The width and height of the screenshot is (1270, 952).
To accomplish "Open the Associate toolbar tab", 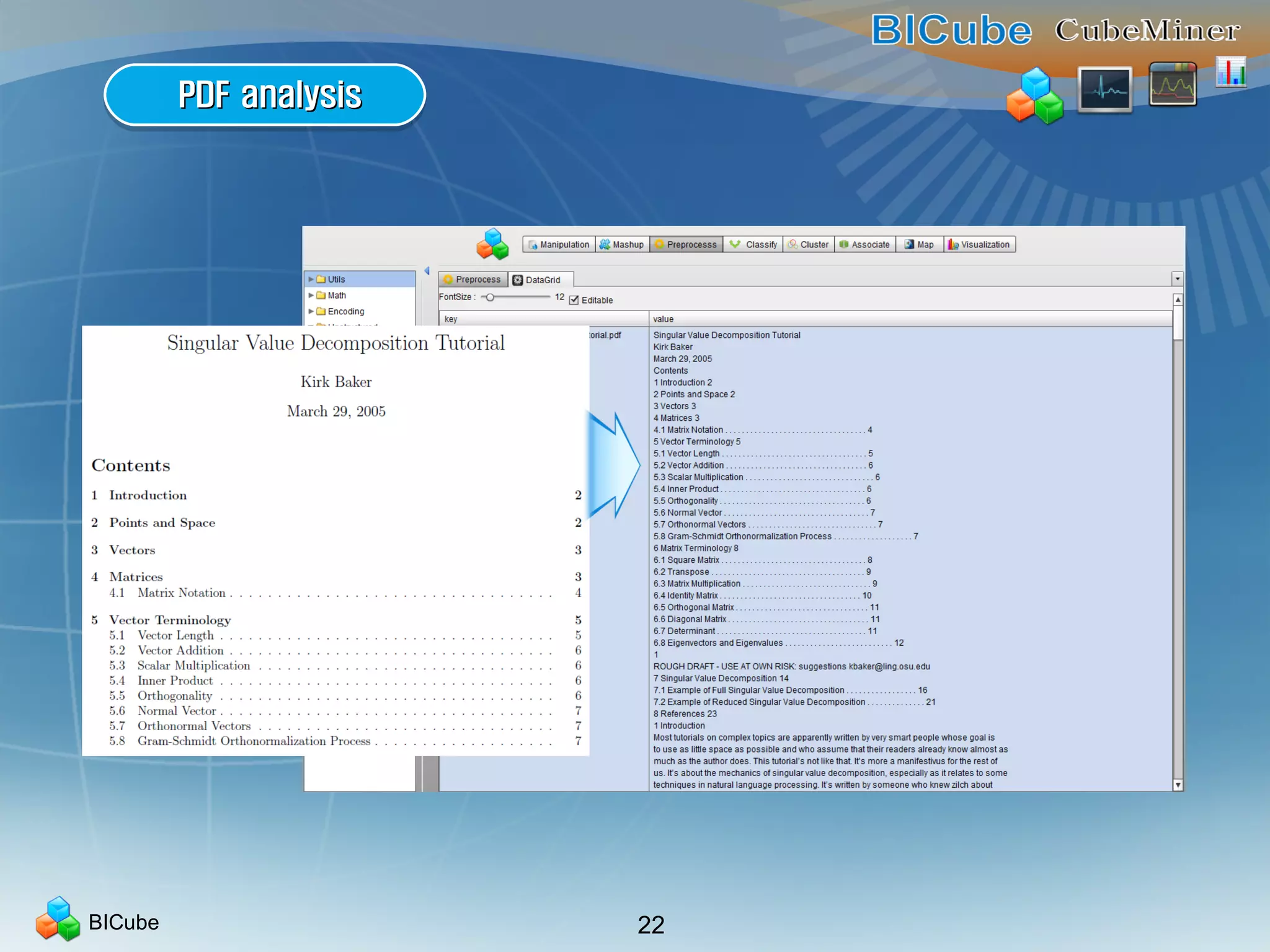I will pyautogui.click(x=864, y=245).
